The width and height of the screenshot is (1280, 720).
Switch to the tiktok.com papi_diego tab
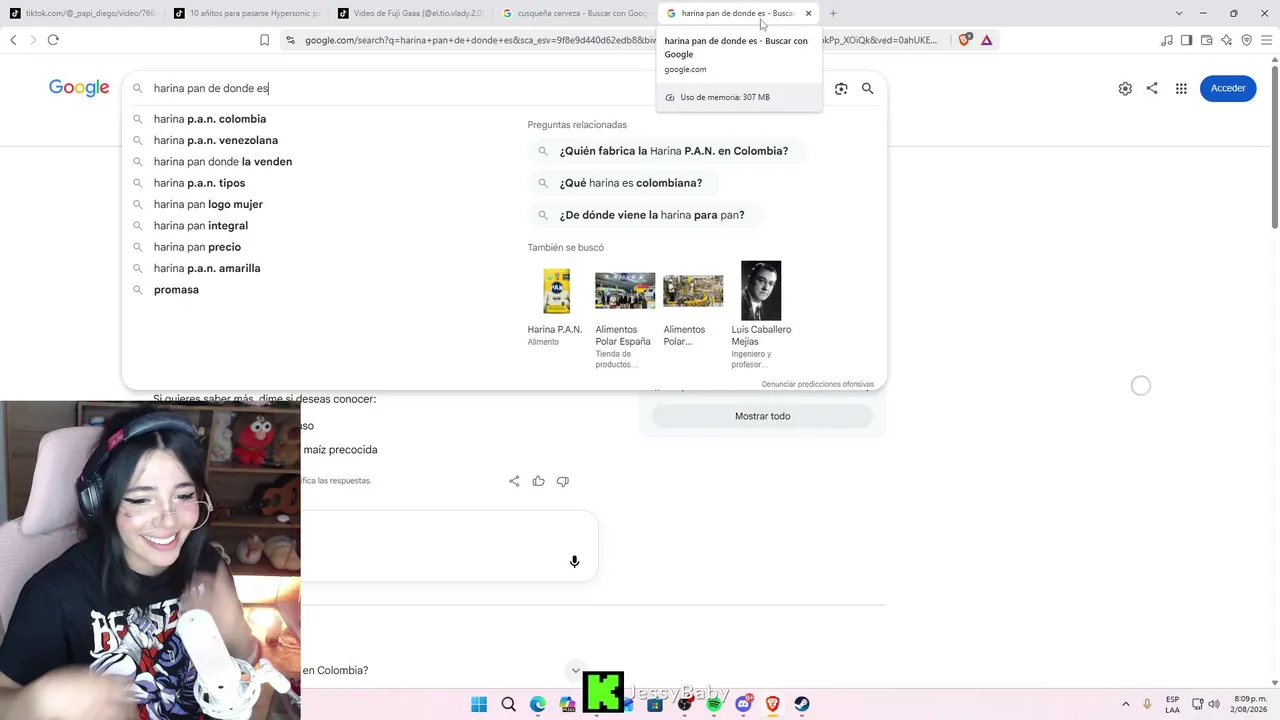click(x=82, y=13)
